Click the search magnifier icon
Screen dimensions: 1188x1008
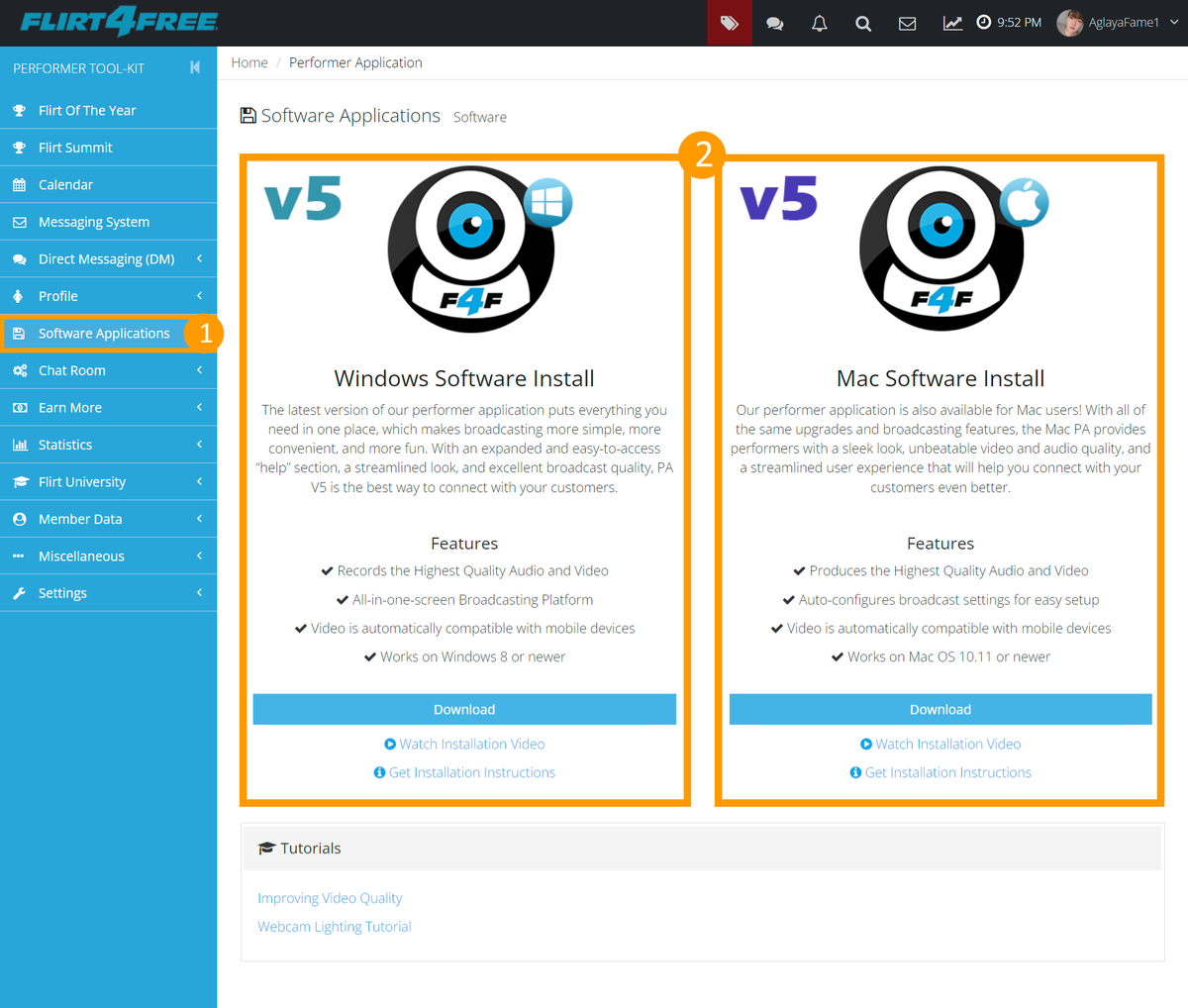click(x=863, y=23)
